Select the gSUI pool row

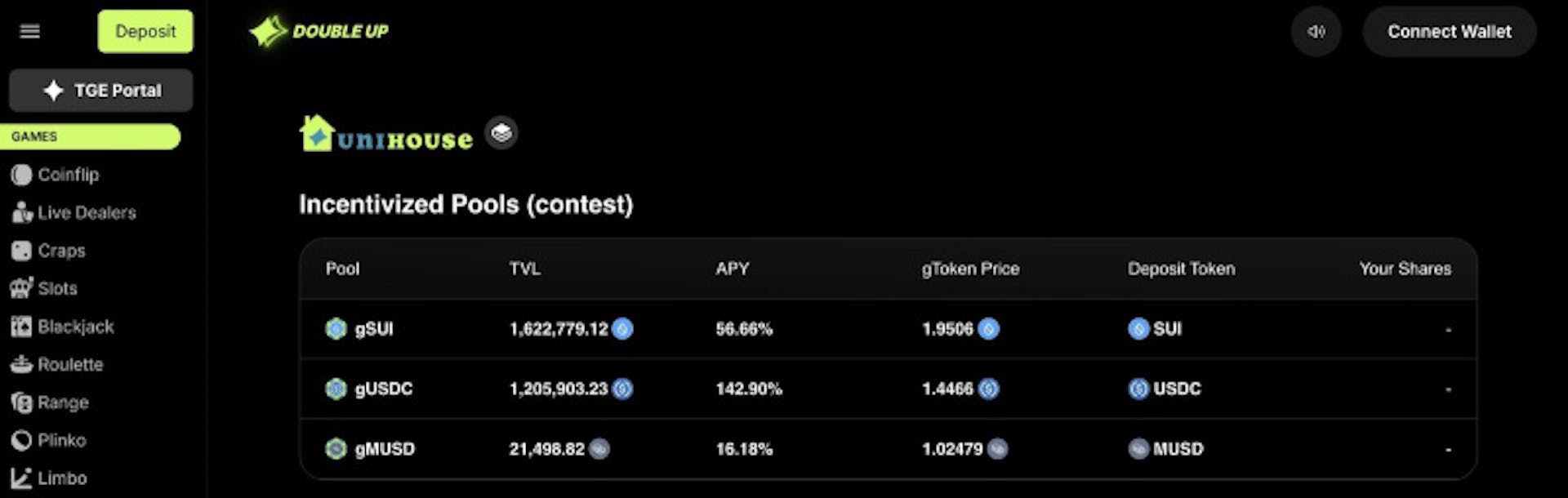(x=374, y=329)
